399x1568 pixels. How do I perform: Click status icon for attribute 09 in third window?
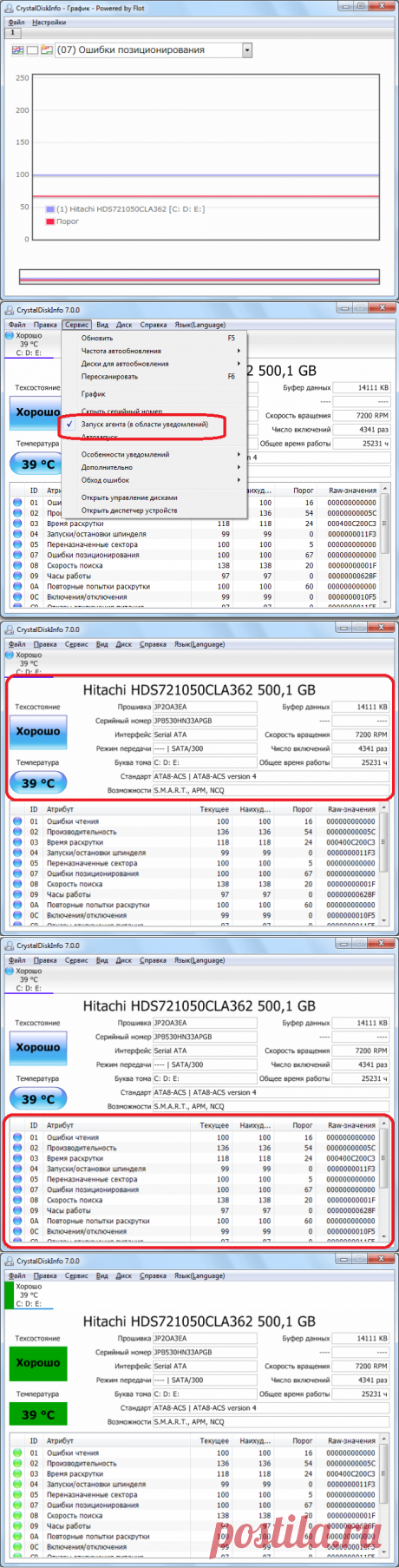click(x=18, y=894)
